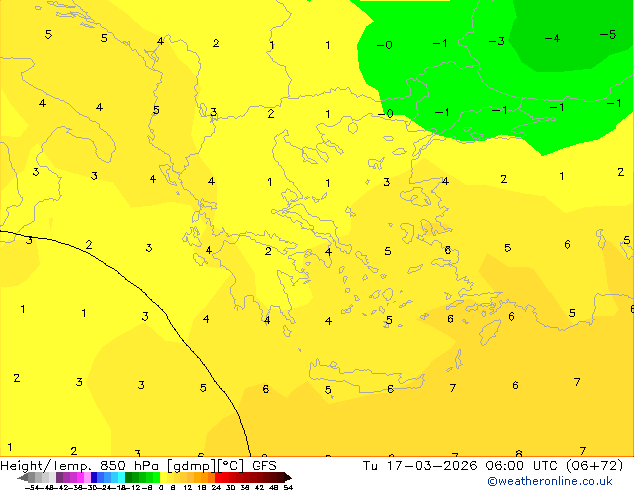The image size is (634, 490).
Task: Click the cyan legend swatch above -18
Action: (x=121, y=477)
